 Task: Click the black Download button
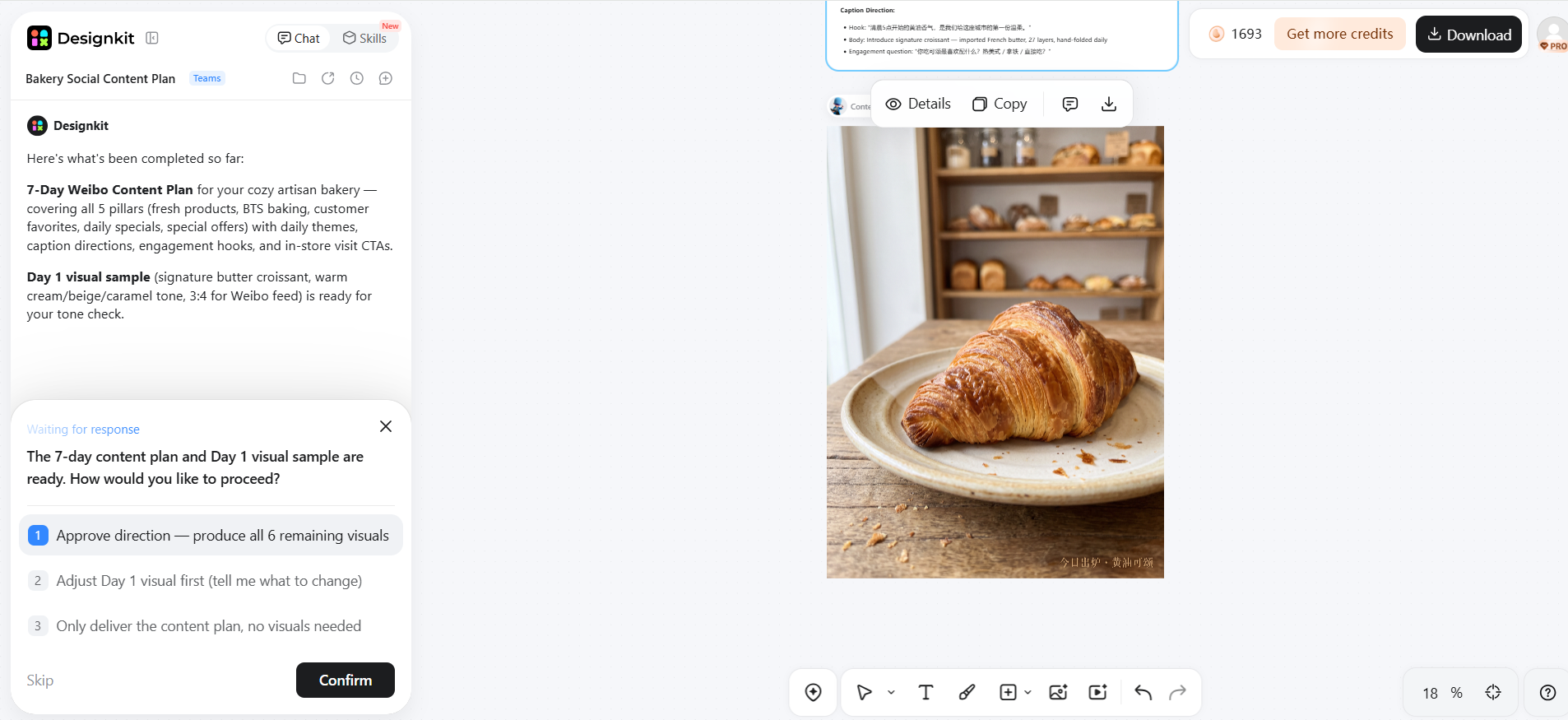(x=1468, y=34)
